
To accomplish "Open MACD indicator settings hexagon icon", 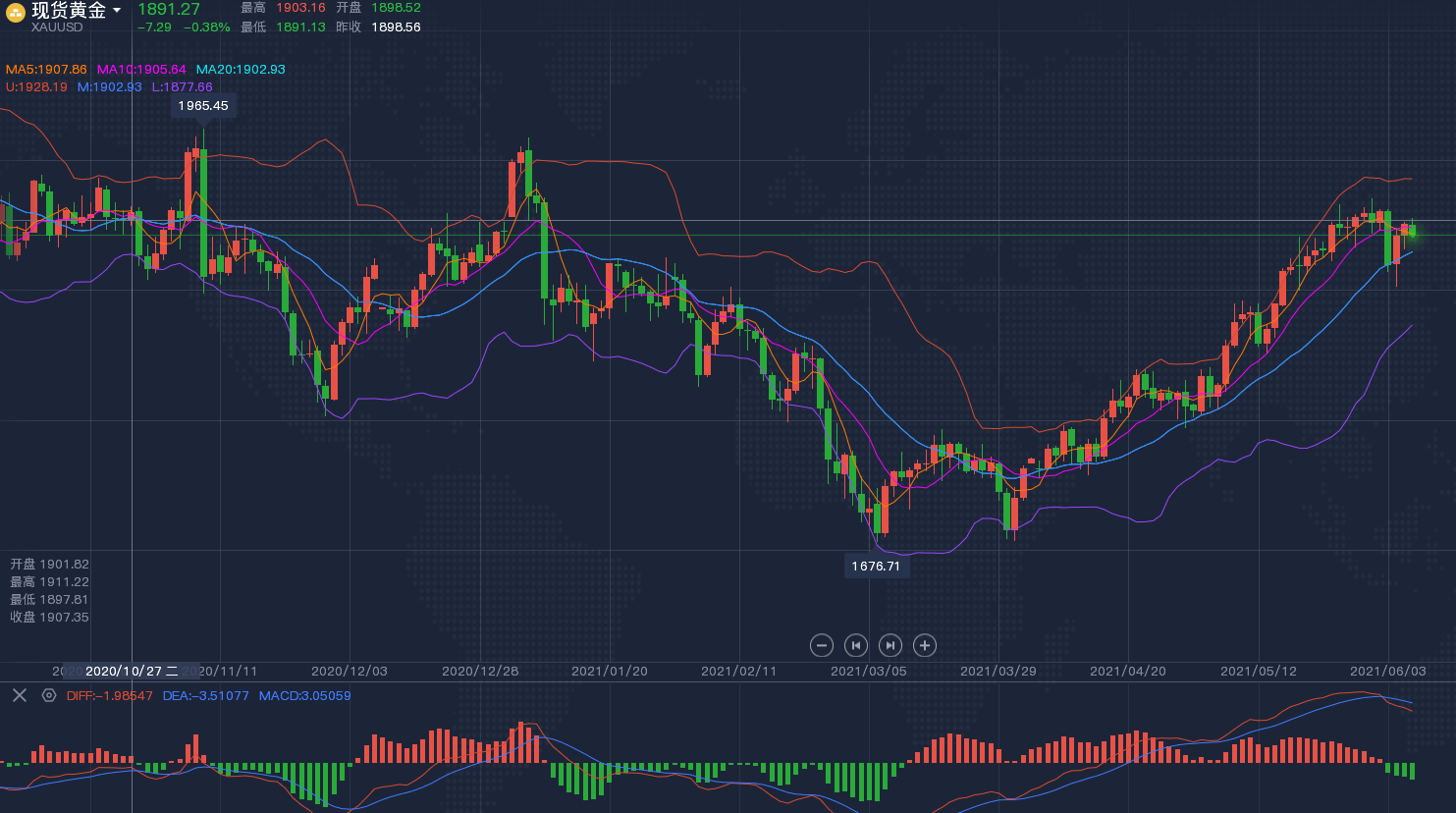I will (49, 695).
